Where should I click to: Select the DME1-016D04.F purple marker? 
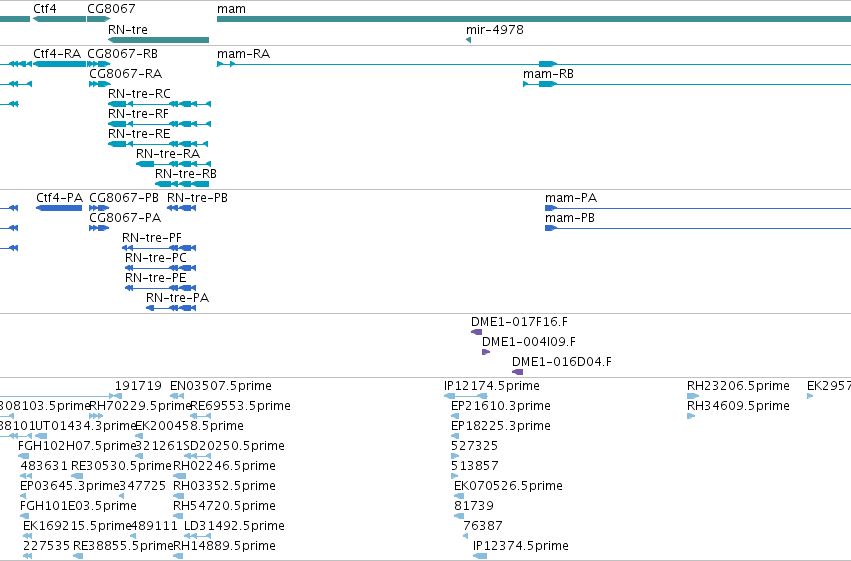(x=517, y=372)
